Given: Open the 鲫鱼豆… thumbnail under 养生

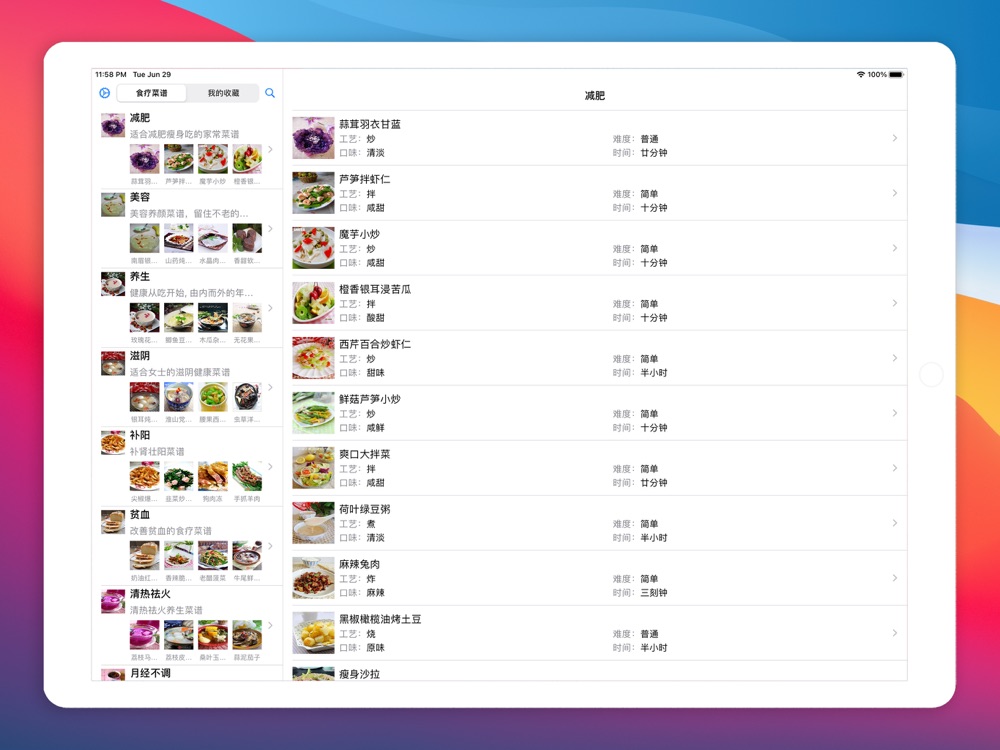Looking at the screenshot, I should (179, 318).
